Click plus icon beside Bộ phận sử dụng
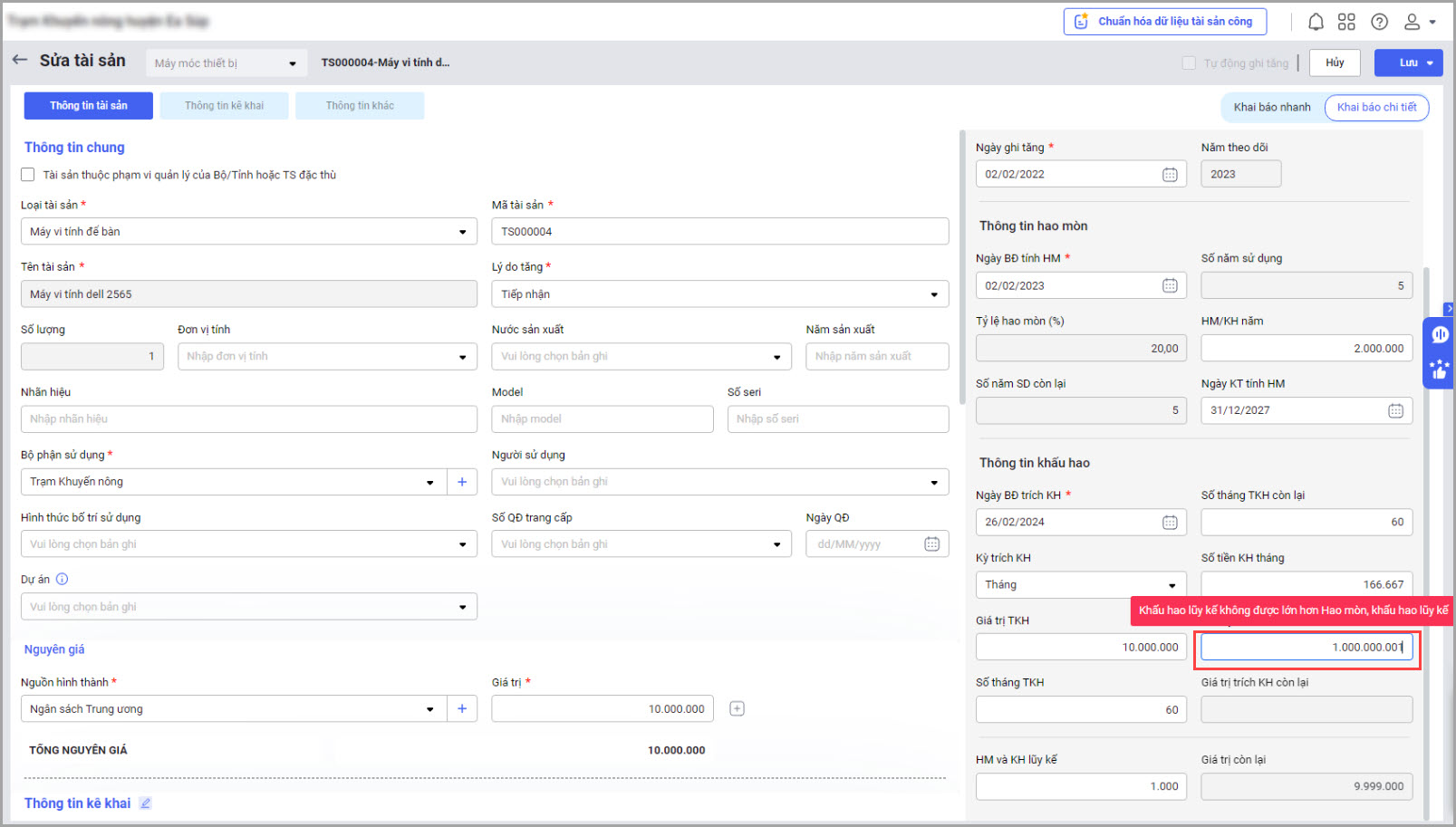 coord(462,482)
